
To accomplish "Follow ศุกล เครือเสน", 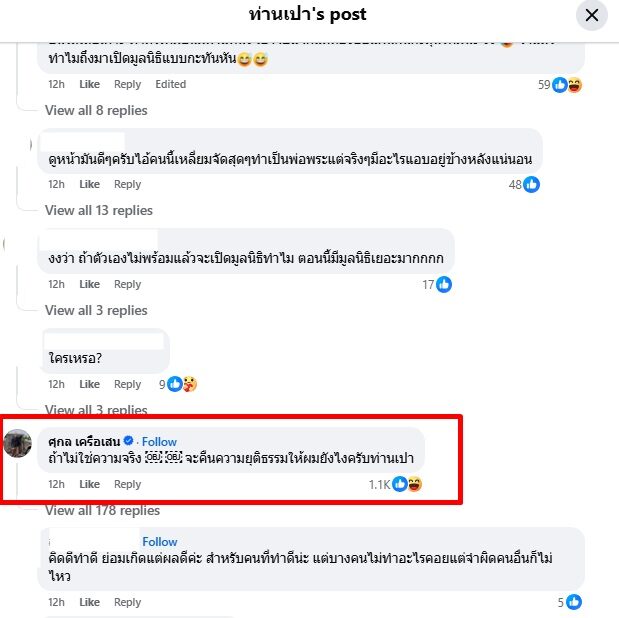I will tap(159, 441).
